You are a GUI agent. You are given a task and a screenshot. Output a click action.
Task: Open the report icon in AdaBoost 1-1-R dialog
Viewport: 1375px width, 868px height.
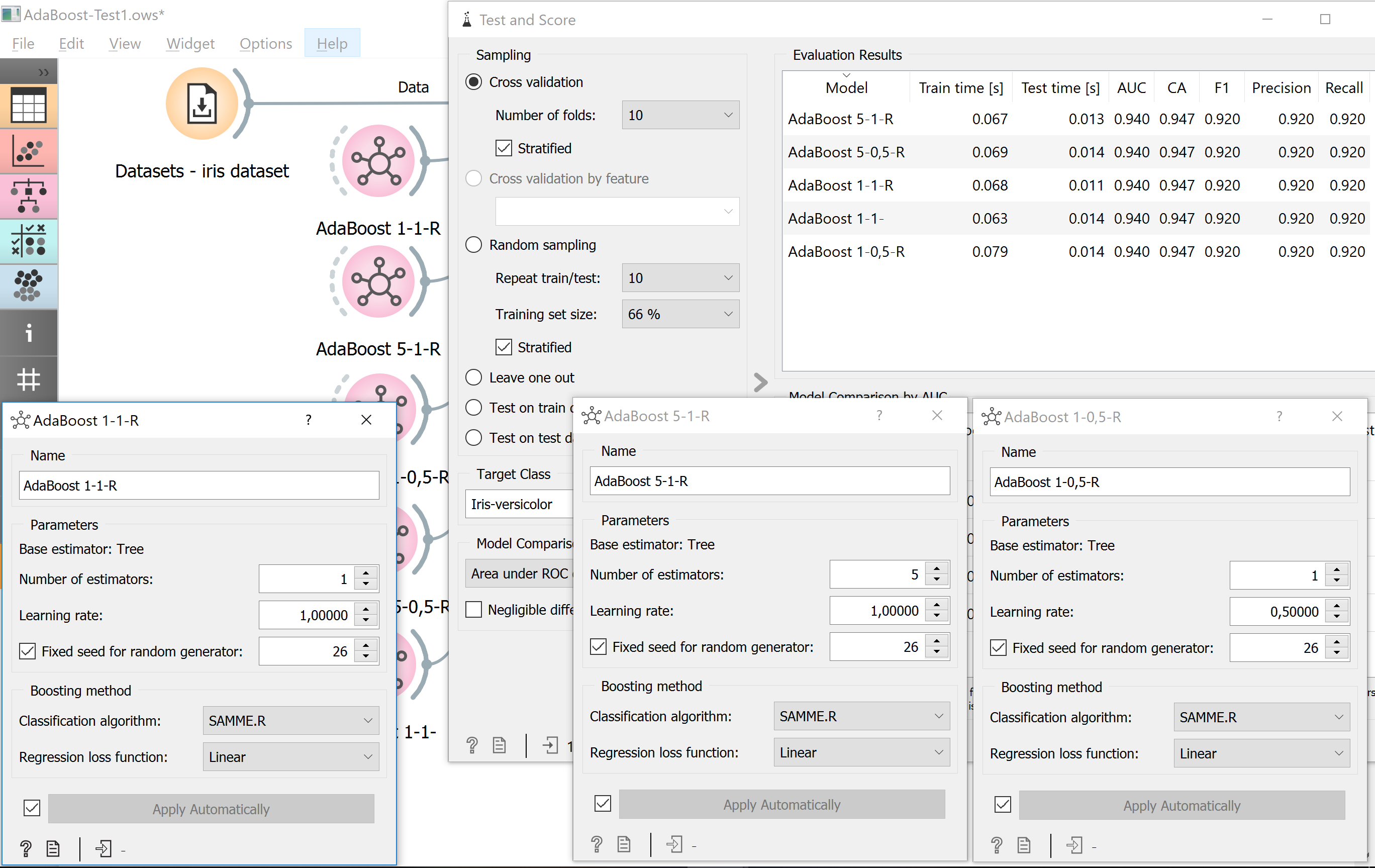(x=53, y=848)
